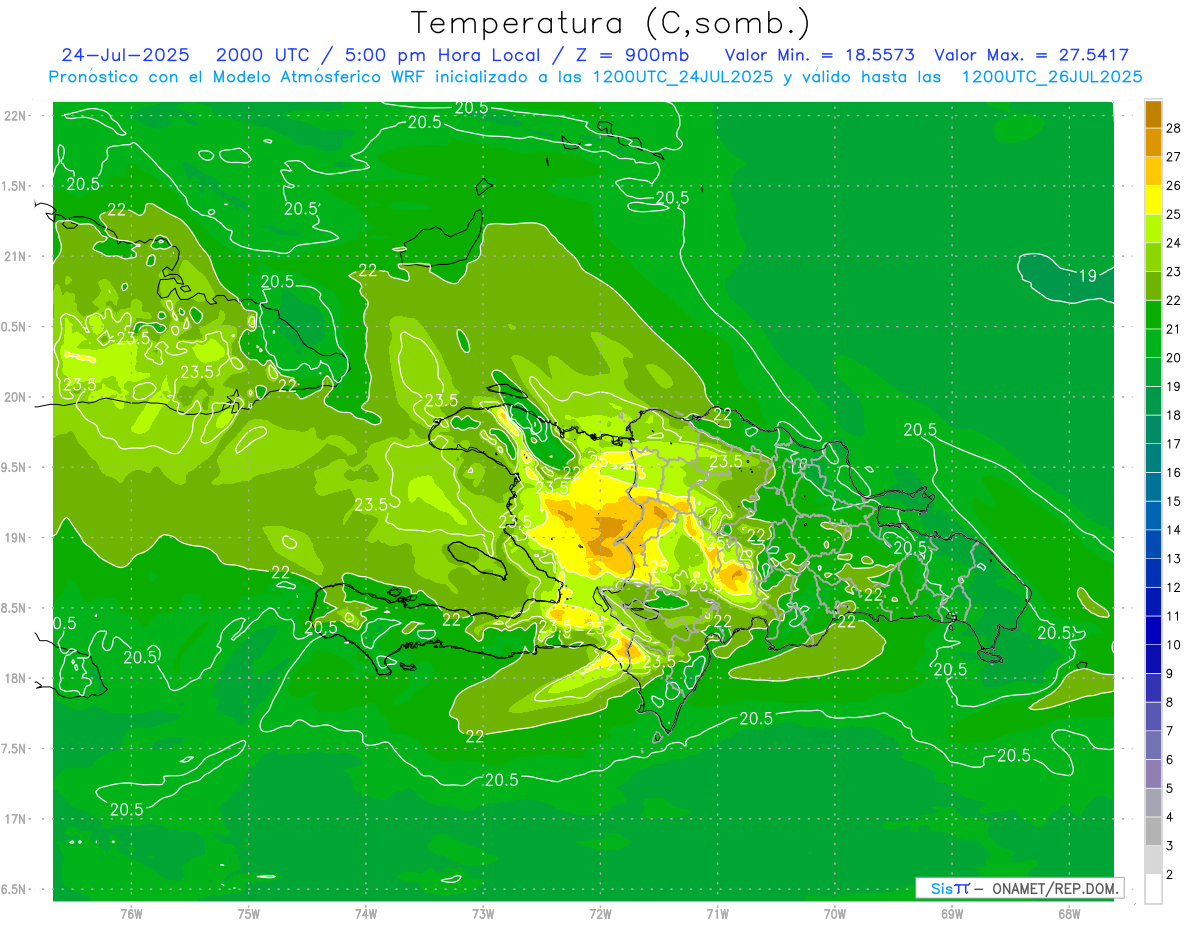This screenshot has width=1200, height=927.
Task: Select the '5:00 pm Hora Local' text
Action: 441,55
